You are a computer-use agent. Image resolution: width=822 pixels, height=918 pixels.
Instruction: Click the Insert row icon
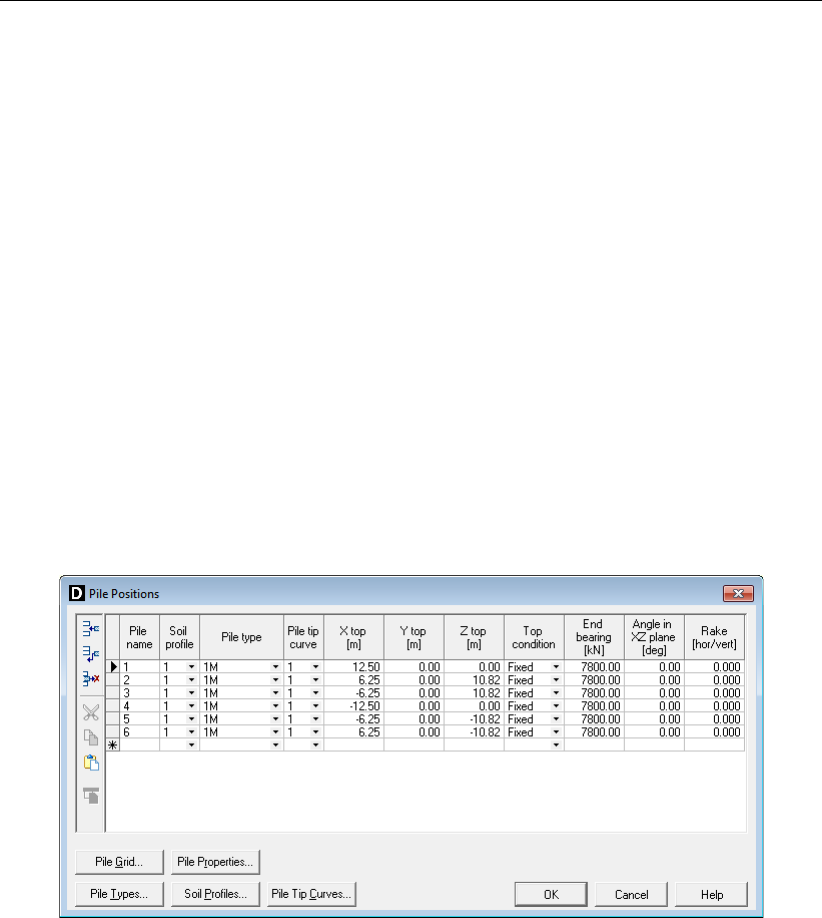pos(91,629)
